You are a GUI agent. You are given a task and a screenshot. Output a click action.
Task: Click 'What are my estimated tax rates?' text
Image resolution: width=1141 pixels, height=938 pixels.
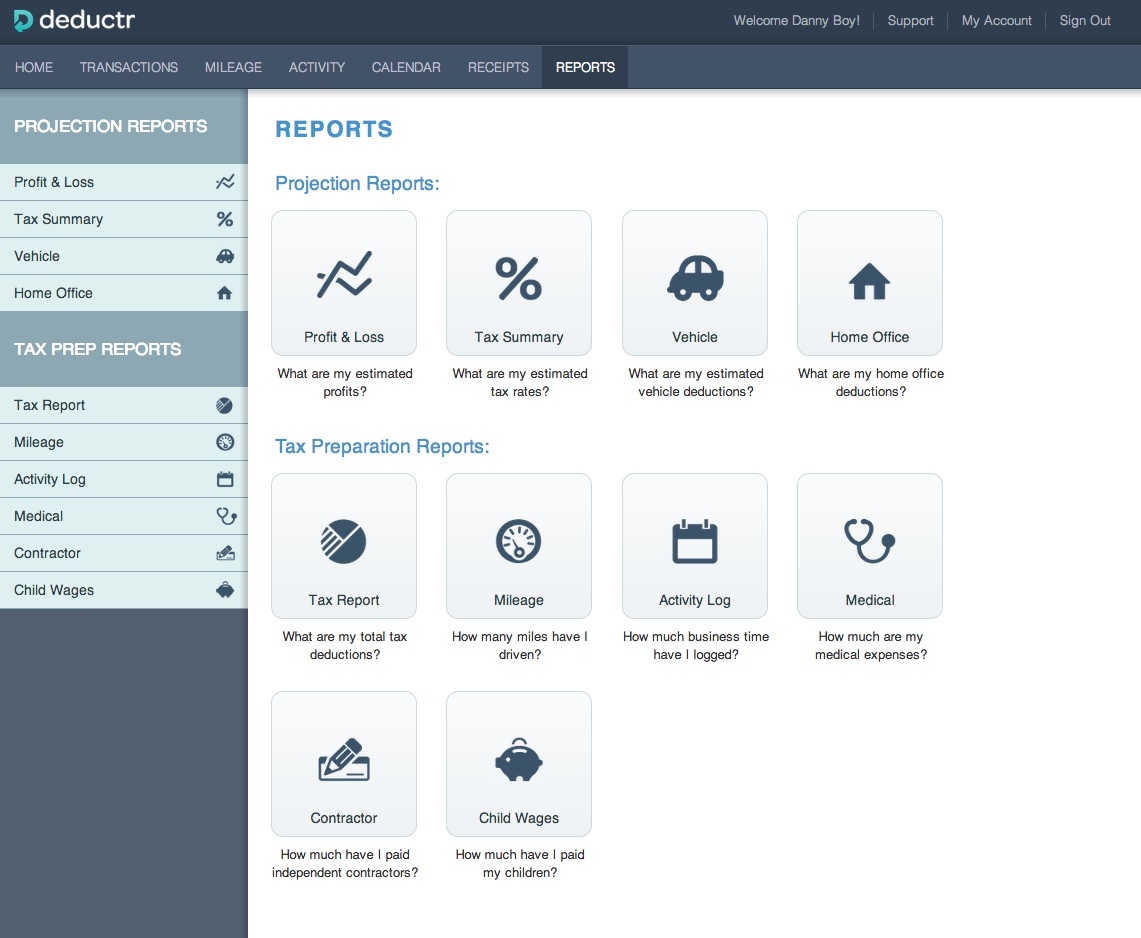point(520,382)
